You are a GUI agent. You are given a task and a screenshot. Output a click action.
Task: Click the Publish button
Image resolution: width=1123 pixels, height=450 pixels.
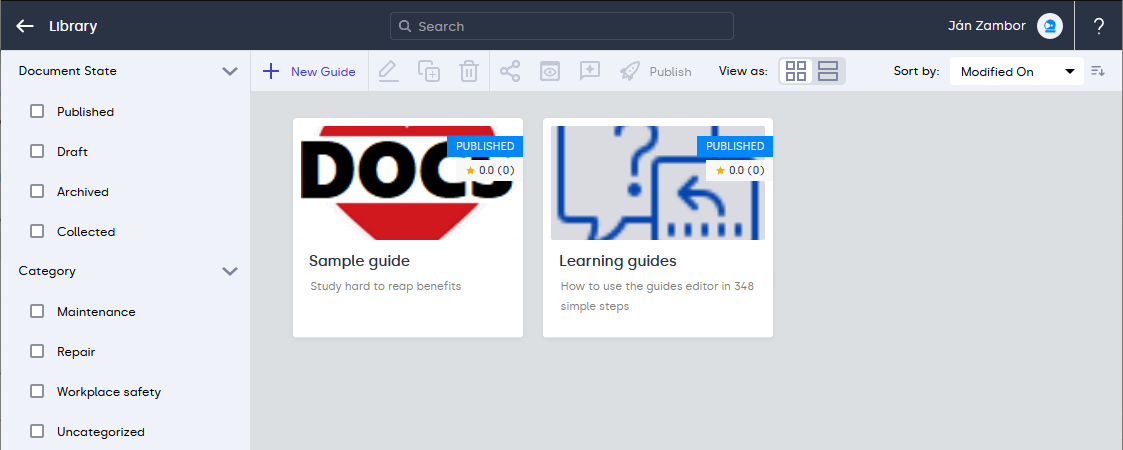click(x=656, y=71)
